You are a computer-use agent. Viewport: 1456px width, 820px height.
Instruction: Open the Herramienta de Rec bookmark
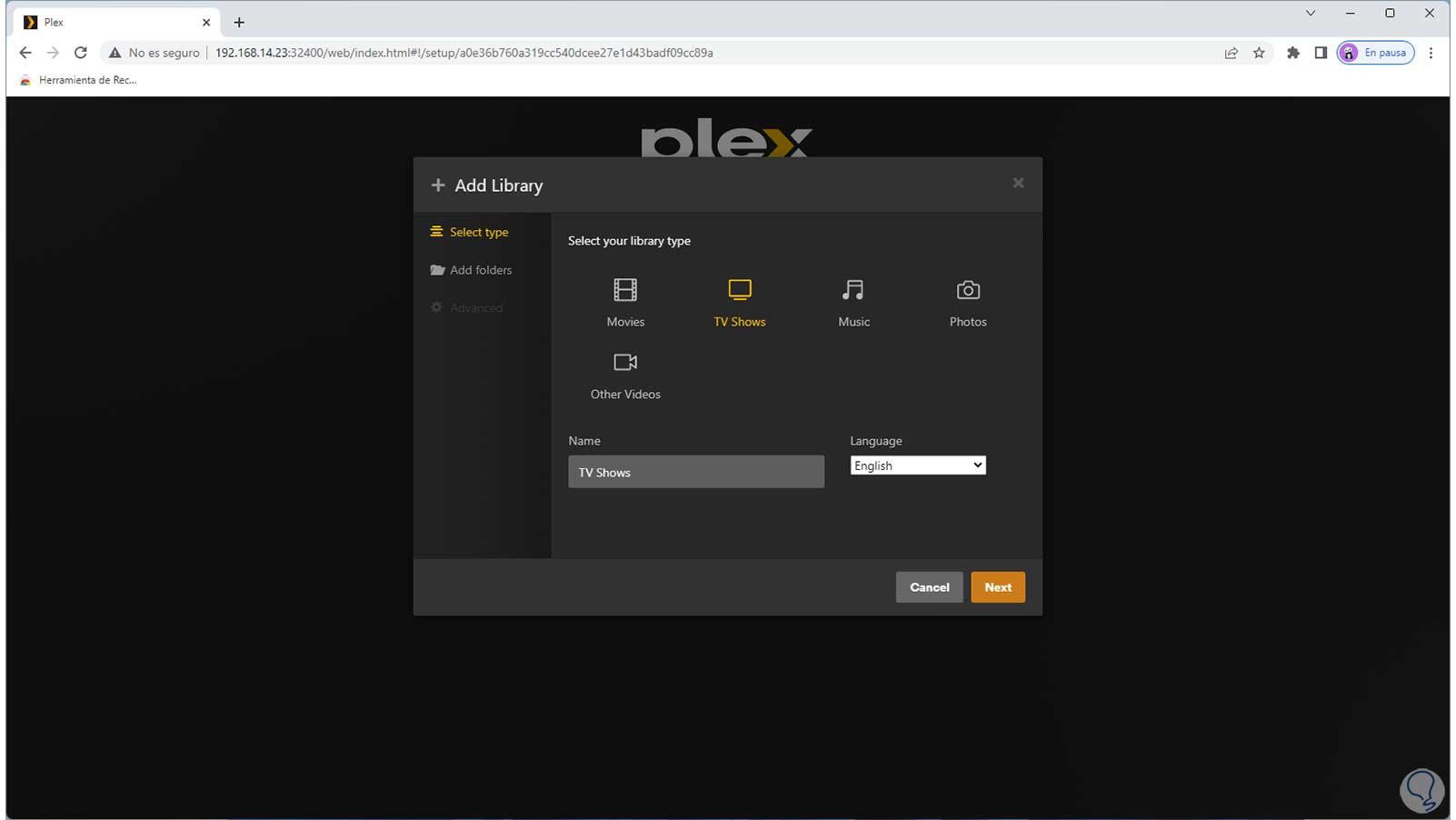(x=79, y=80)
